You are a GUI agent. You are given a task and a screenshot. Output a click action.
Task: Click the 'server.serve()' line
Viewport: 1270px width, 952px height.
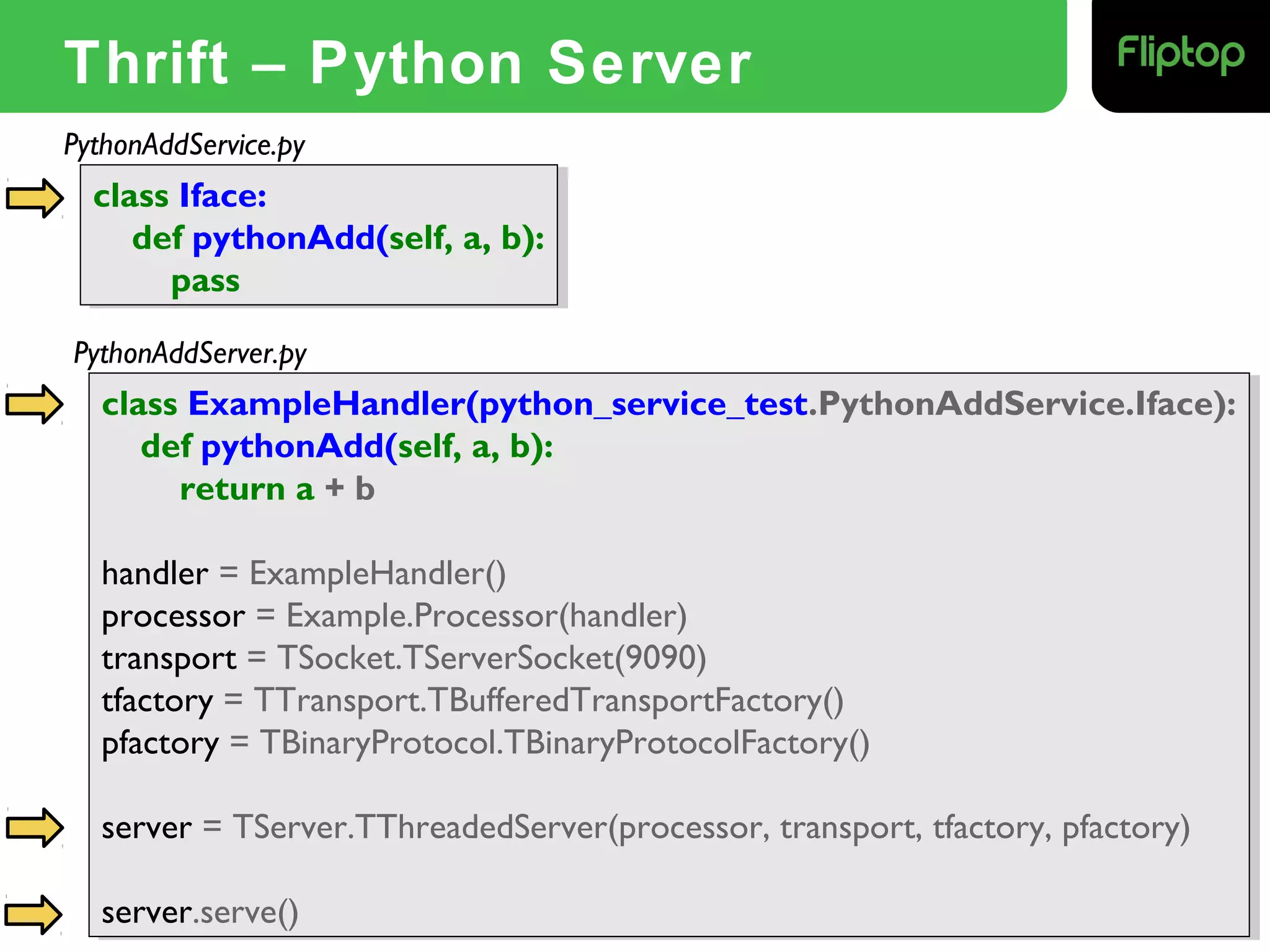coord(200,914)
